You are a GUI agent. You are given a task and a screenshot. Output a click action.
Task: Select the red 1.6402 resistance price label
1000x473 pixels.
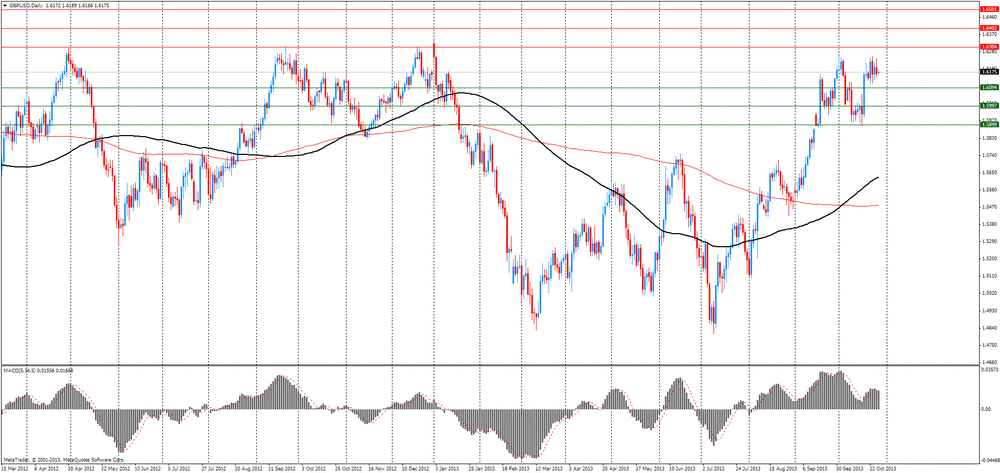pos(987,28)
